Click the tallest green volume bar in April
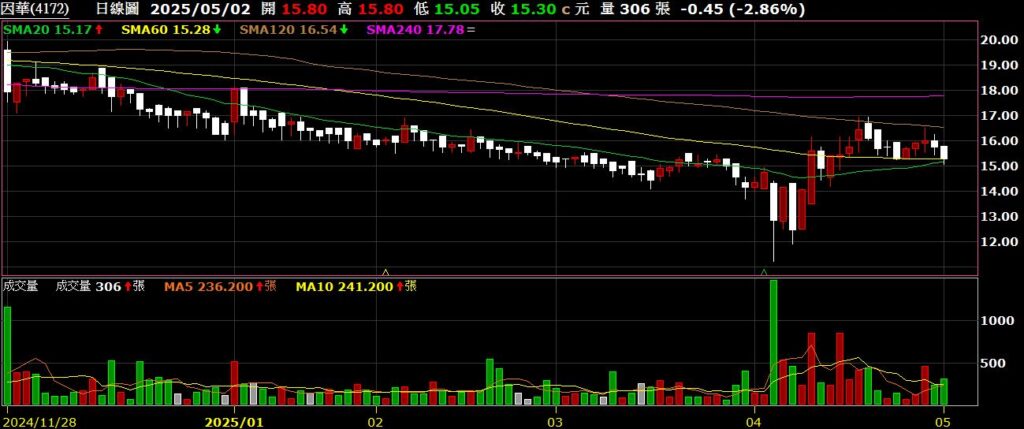 pyautogui.click(x=773, y=342)
